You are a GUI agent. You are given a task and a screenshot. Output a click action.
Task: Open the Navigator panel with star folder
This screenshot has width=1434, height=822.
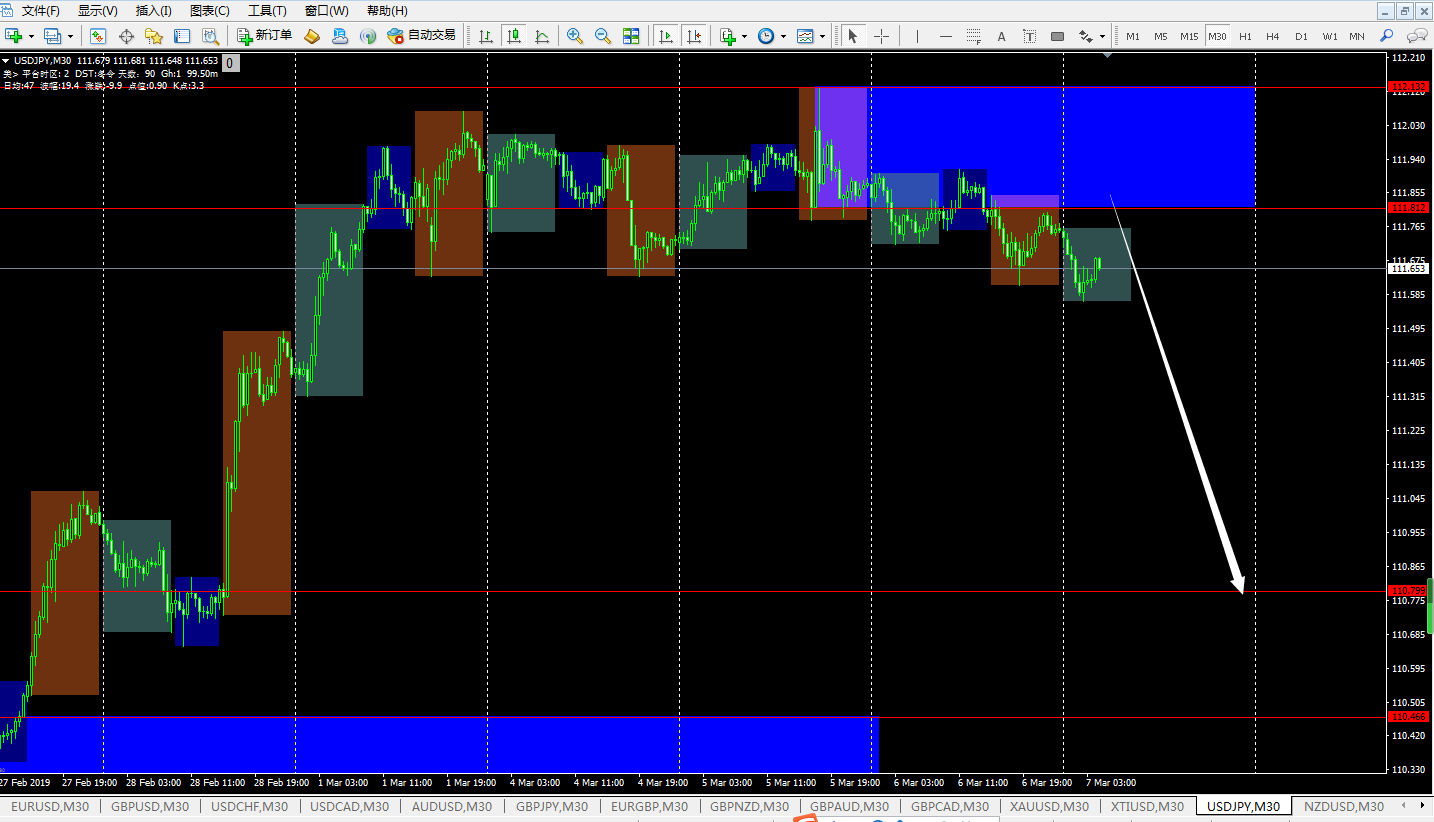[x=154, y=36]
